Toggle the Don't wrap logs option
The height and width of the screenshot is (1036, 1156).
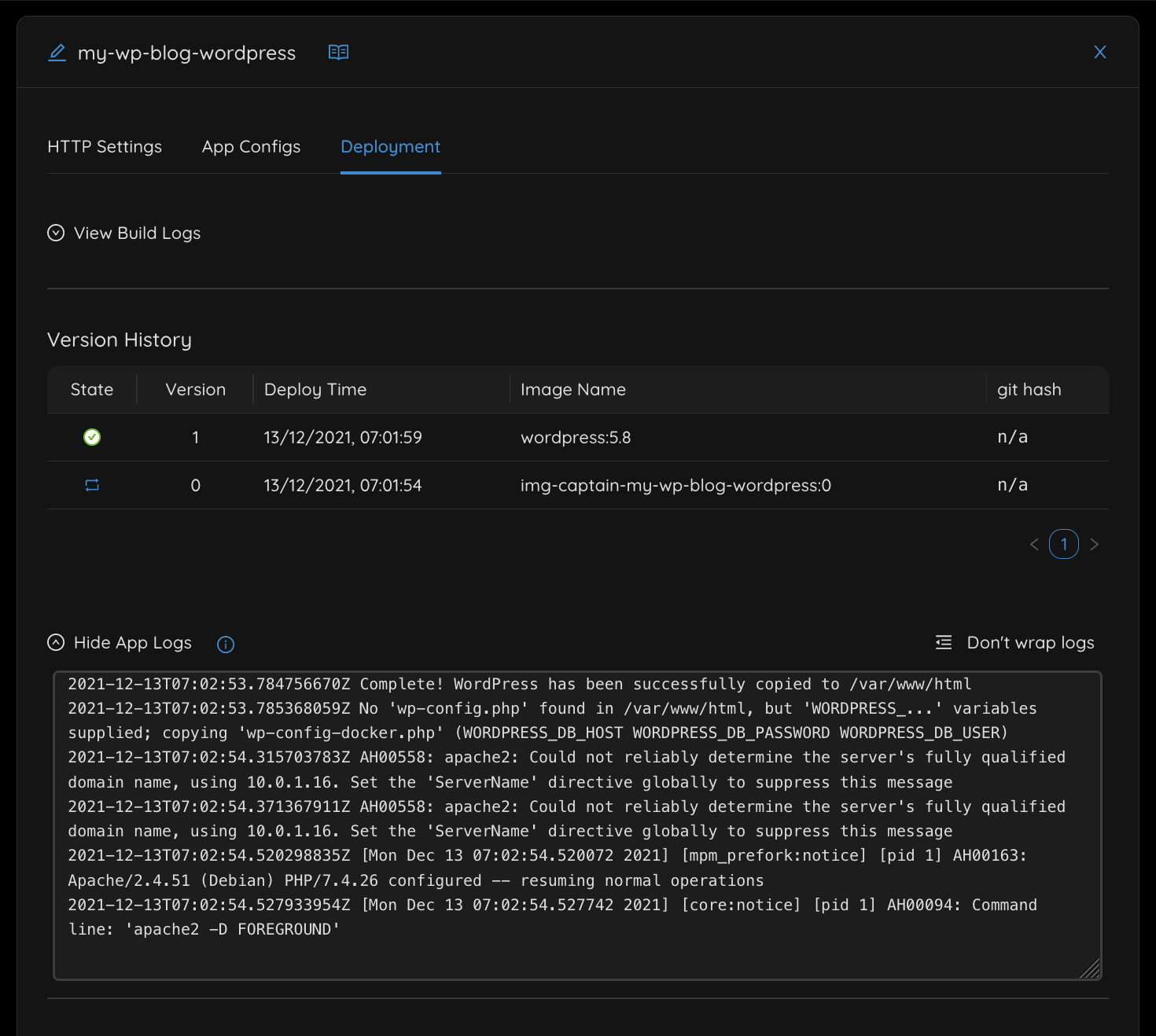click(1030, 641)
